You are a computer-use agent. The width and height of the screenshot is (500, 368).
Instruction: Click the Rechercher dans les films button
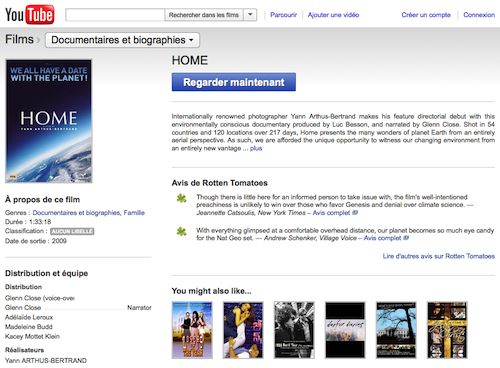(x=204, y=15)
